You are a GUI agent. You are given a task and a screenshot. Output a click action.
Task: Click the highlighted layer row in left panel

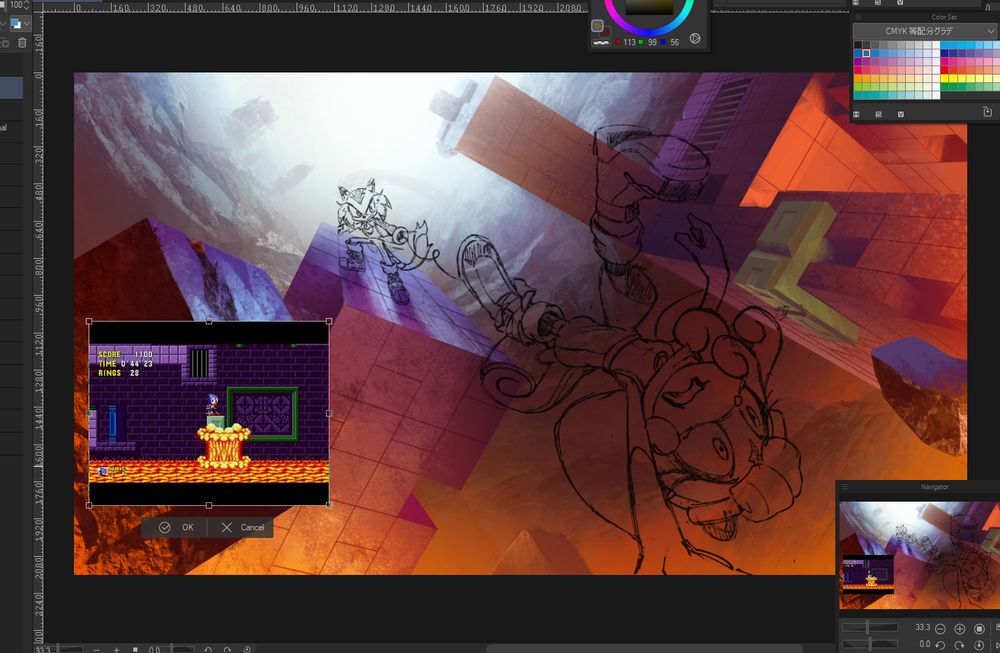pyautogui.click(x=11, y=88)
